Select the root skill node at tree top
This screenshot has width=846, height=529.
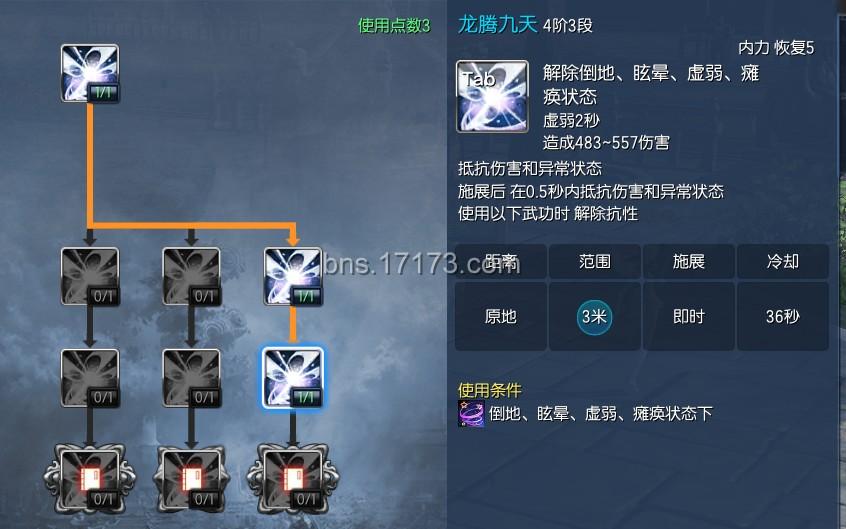click(90, 73)
